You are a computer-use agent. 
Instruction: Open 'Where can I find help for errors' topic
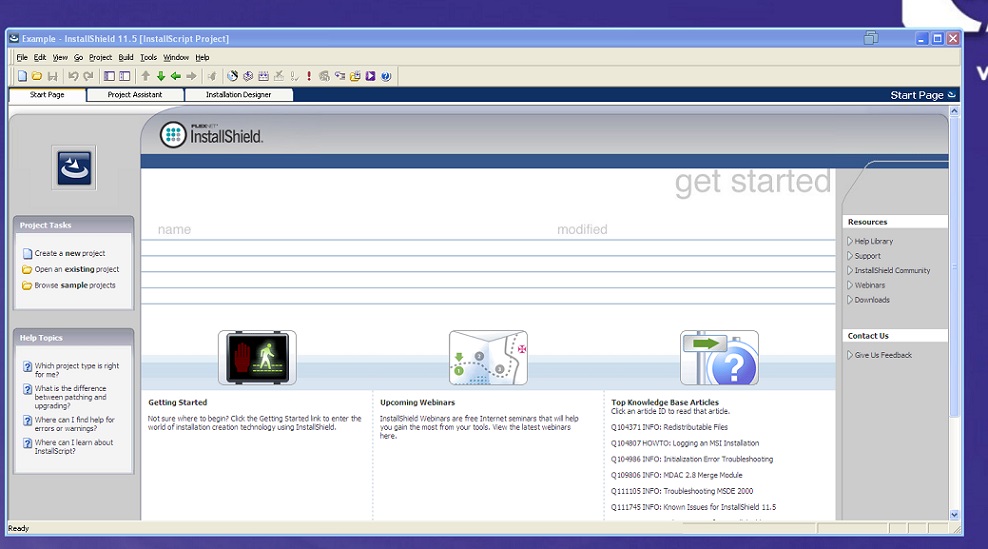(74, 424)
